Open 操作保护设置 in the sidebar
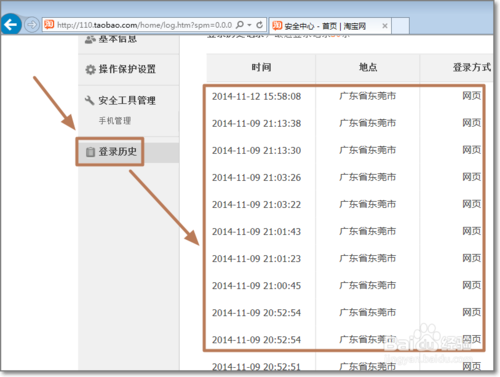 click(127, 69)
